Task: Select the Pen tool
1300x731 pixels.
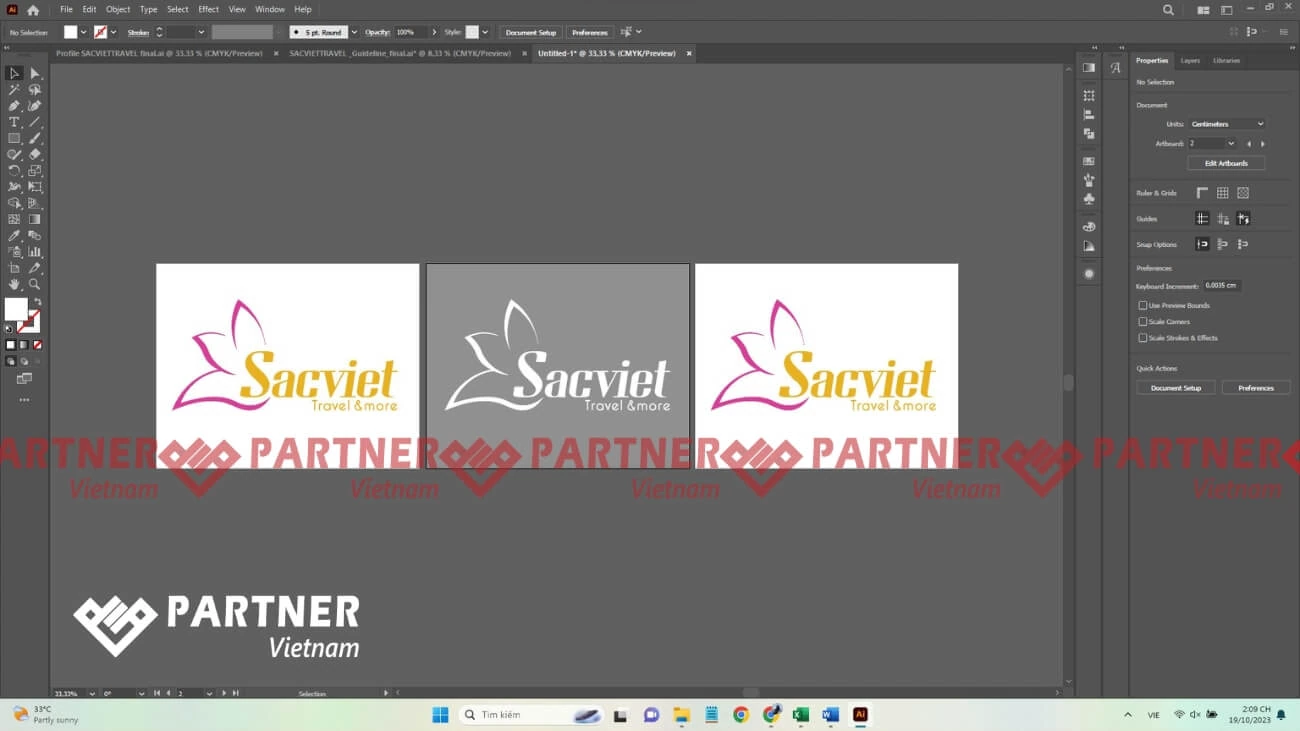Action: click(14, 105)
